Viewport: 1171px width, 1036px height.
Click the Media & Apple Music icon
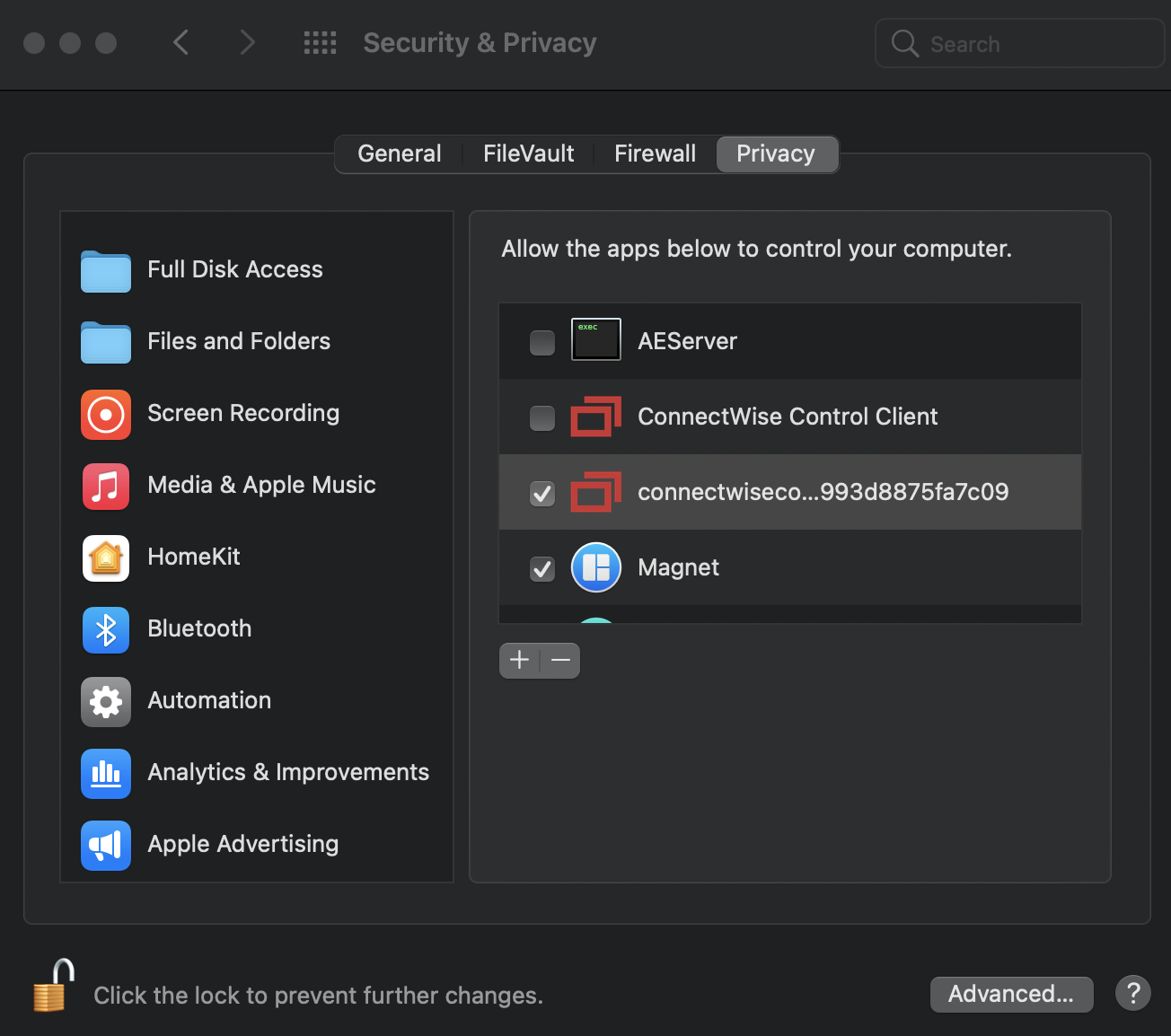pos(106,486)
